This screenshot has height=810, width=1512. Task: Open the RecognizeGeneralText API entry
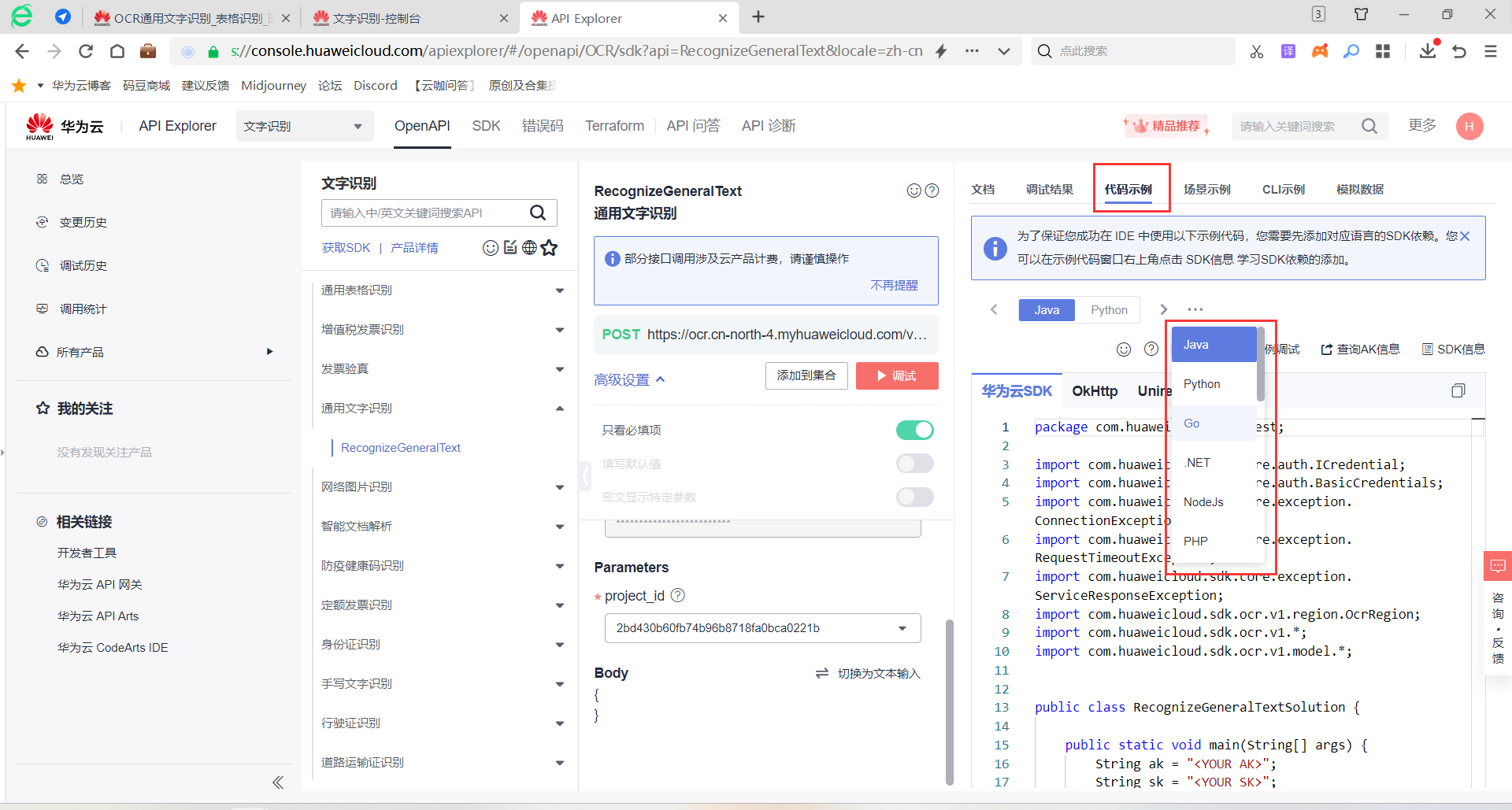coord(401,448)
